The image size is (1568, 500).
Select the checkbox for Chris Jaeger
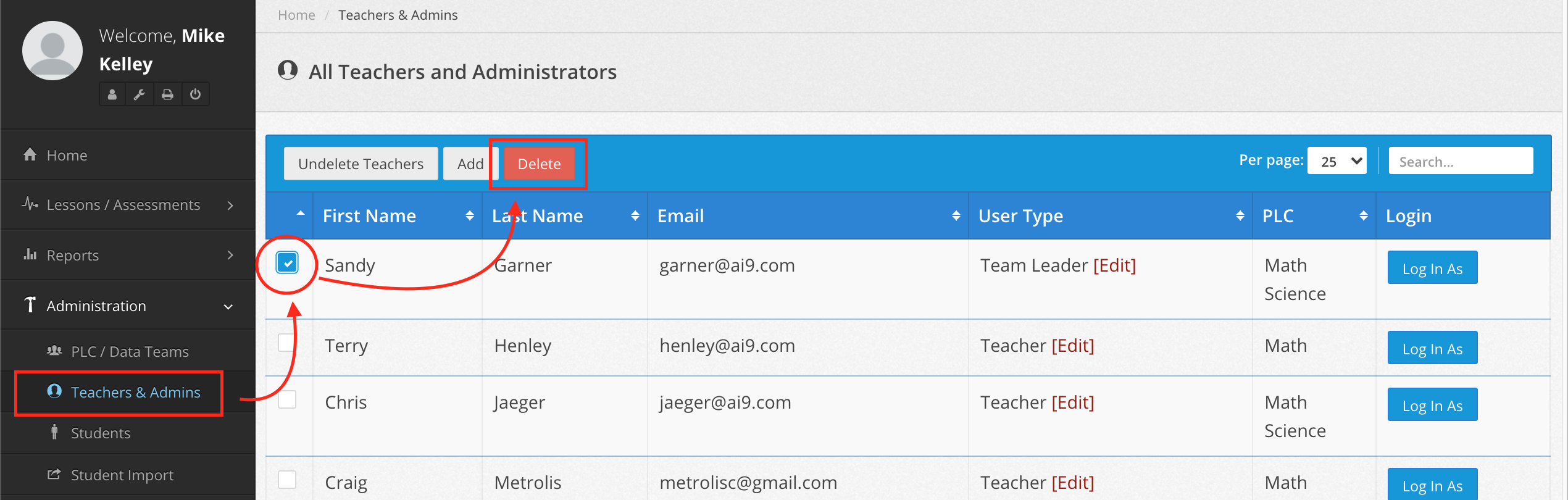pyautogui.click(x=287, y=400)
